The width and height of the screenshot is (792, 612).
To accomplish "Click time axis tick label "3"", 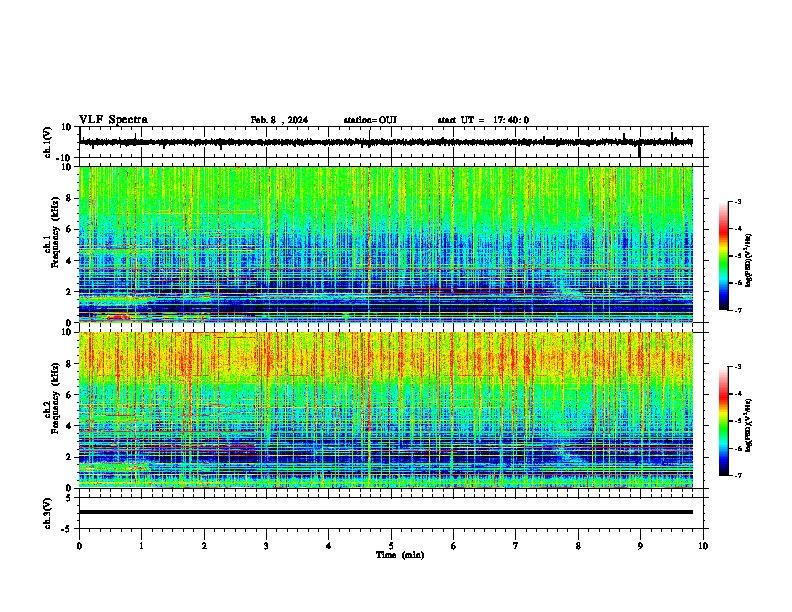I will [266, 546].
